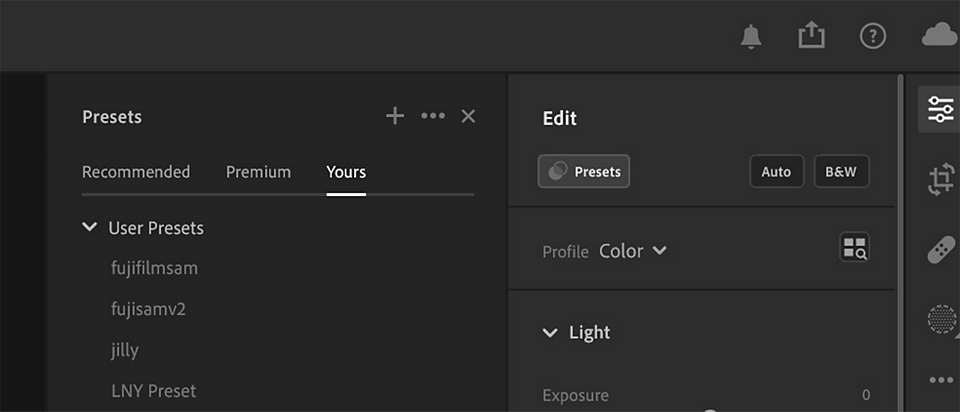Viewport: 960px width, 412px height.
Task: Click the plus icon to create preset
Action: click(395, 116)
